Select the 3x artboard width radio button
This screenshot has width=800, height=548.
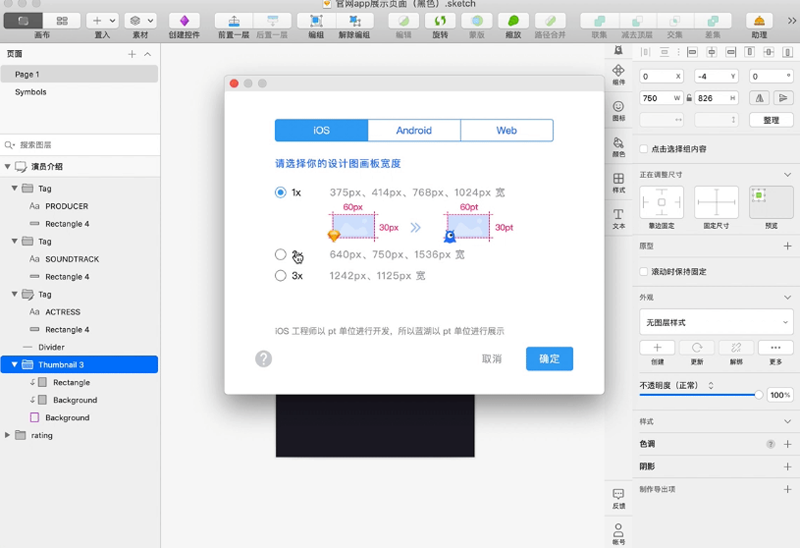(281, 276)
